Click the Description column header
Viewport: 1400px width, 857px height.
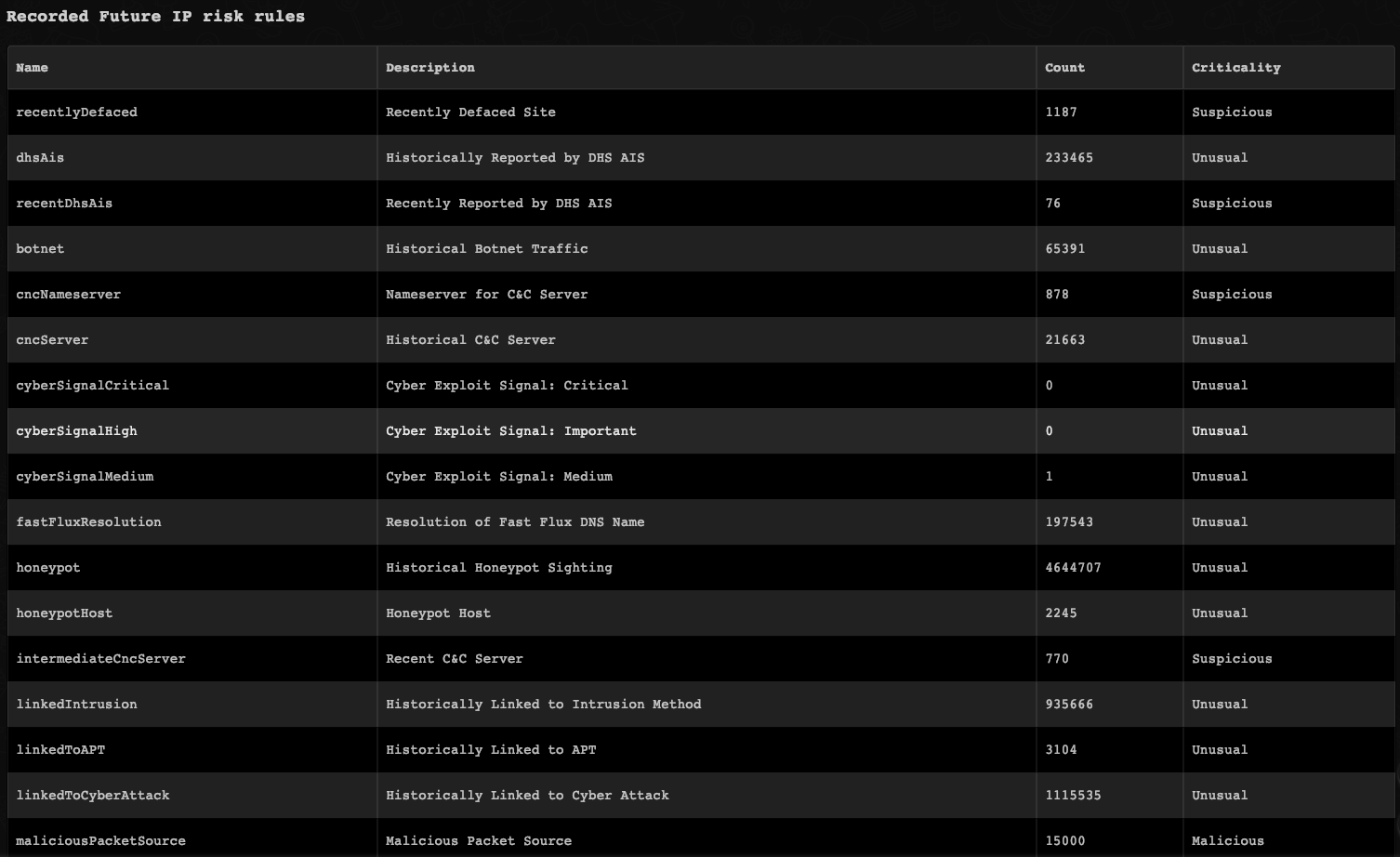click(429, 68)
